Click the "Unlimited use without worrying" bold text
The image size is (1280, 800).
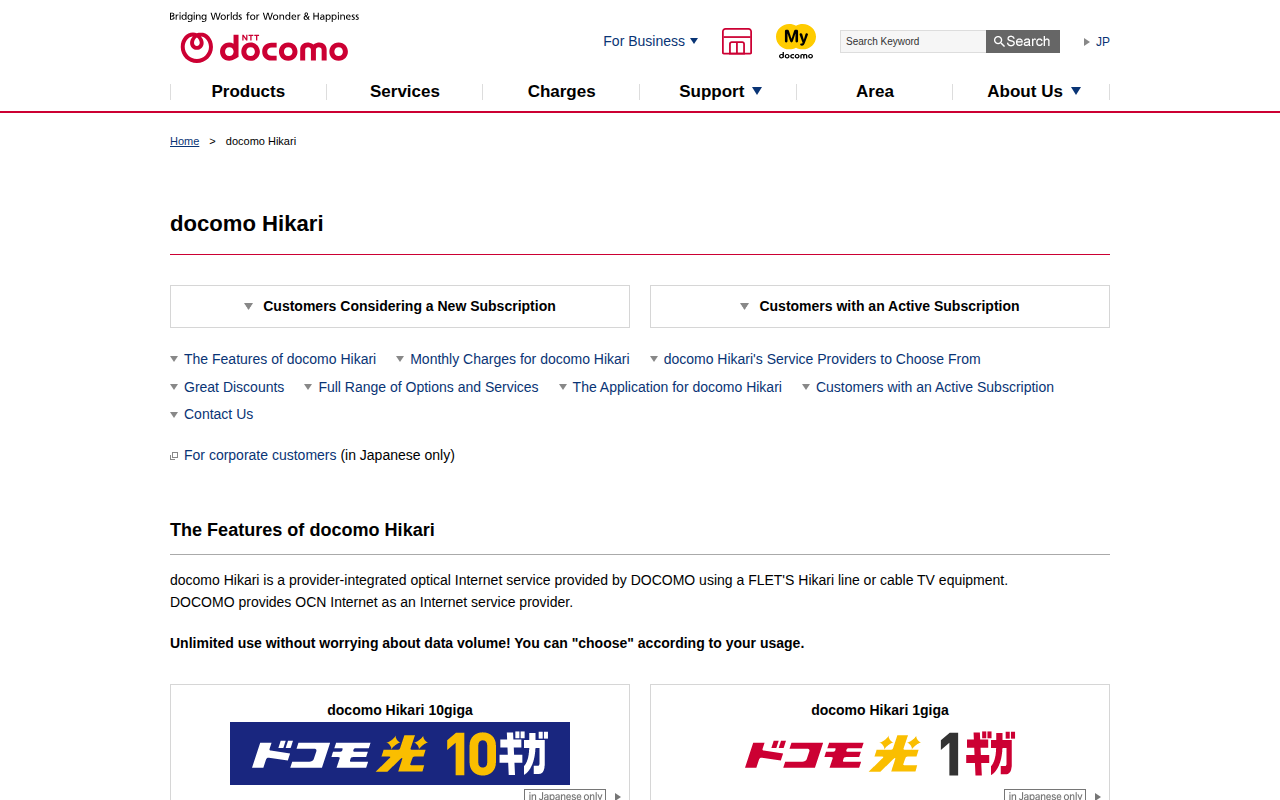click(x=487, y=643)
